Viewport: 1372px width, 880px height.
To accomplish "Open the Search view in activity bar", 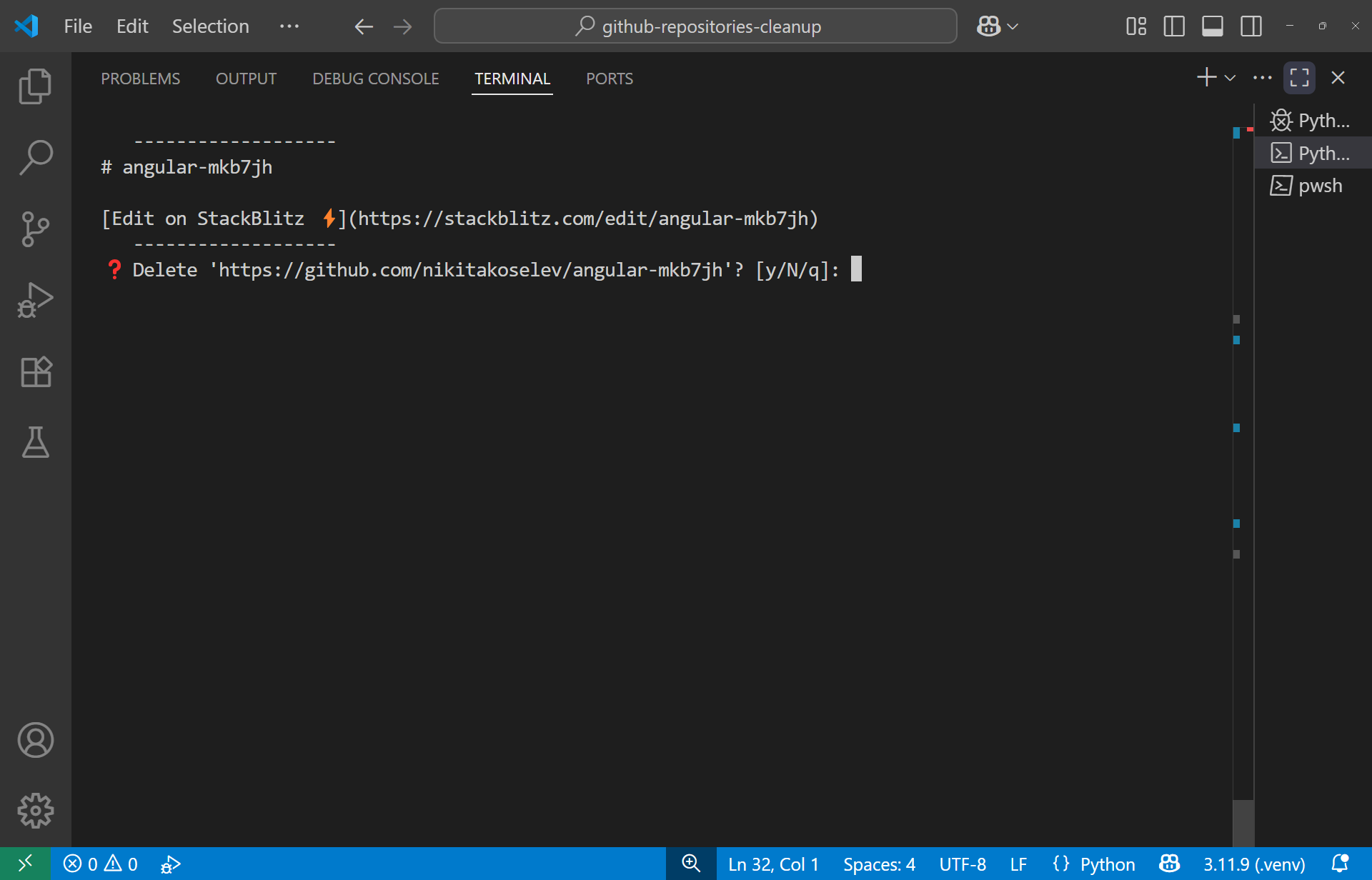I will [35, 158].
